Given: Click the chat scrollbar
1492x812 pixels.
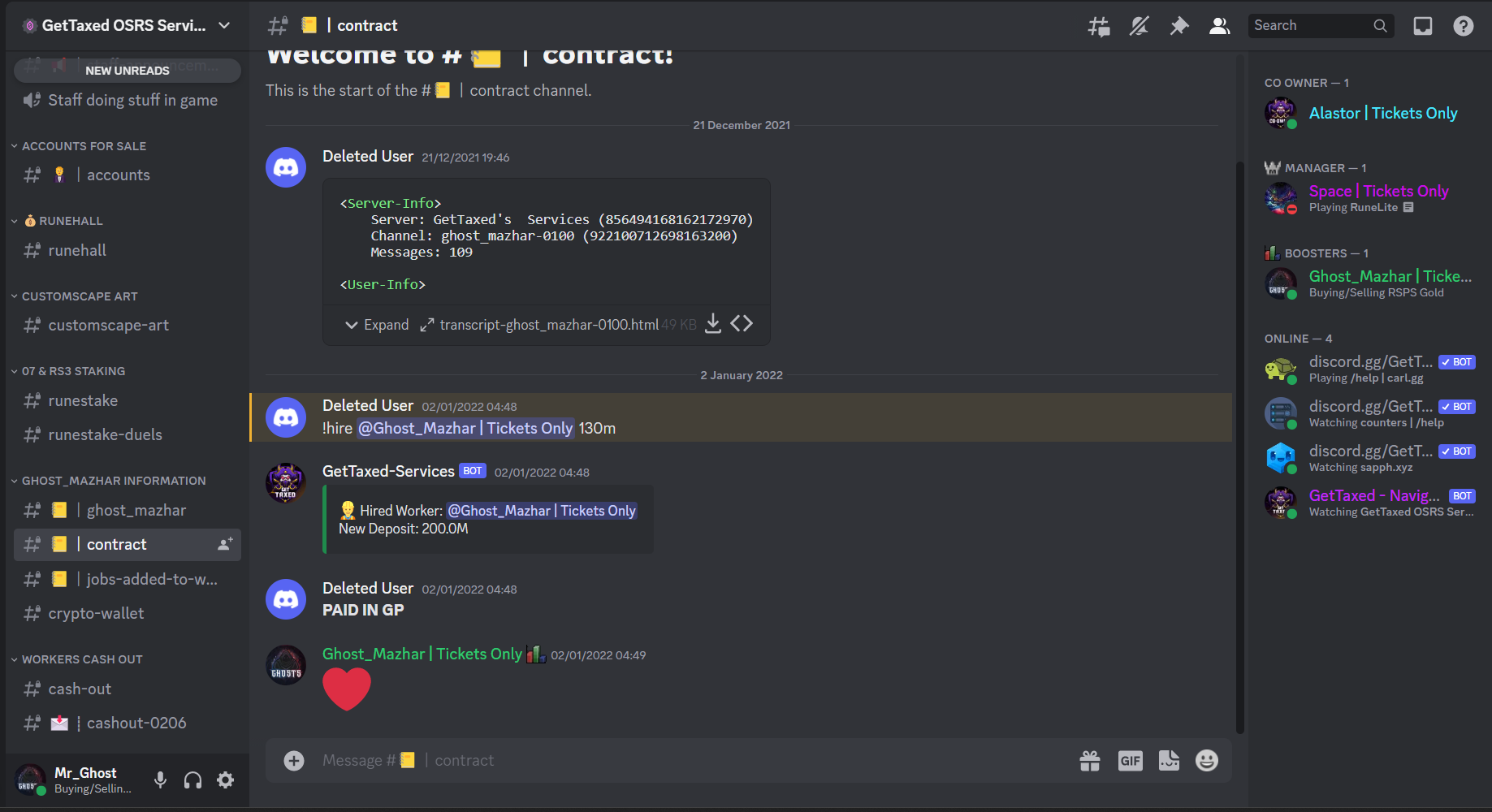Looking at the screenshot, I should click(1239, 447).
